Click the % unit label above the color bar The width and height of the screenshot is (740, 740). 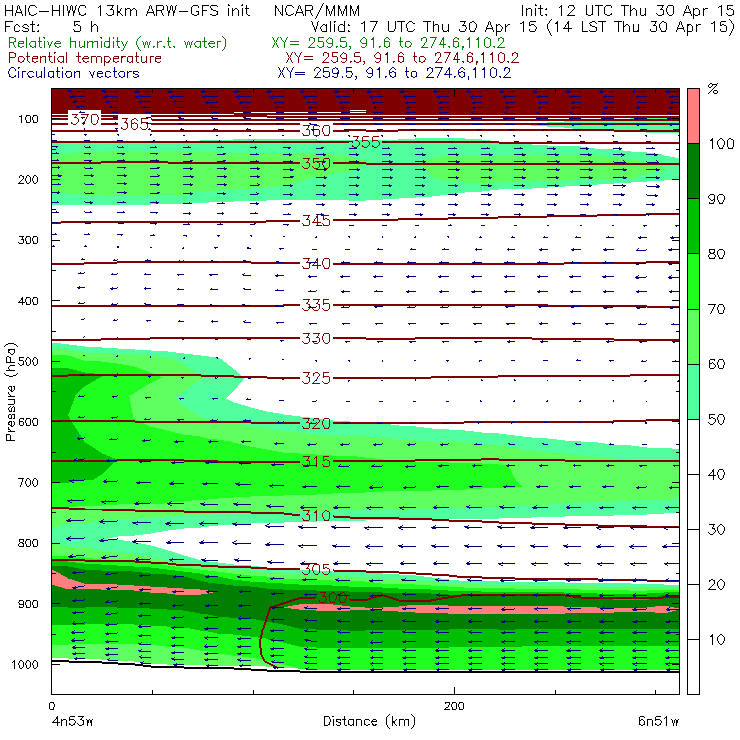pos(713,89)
